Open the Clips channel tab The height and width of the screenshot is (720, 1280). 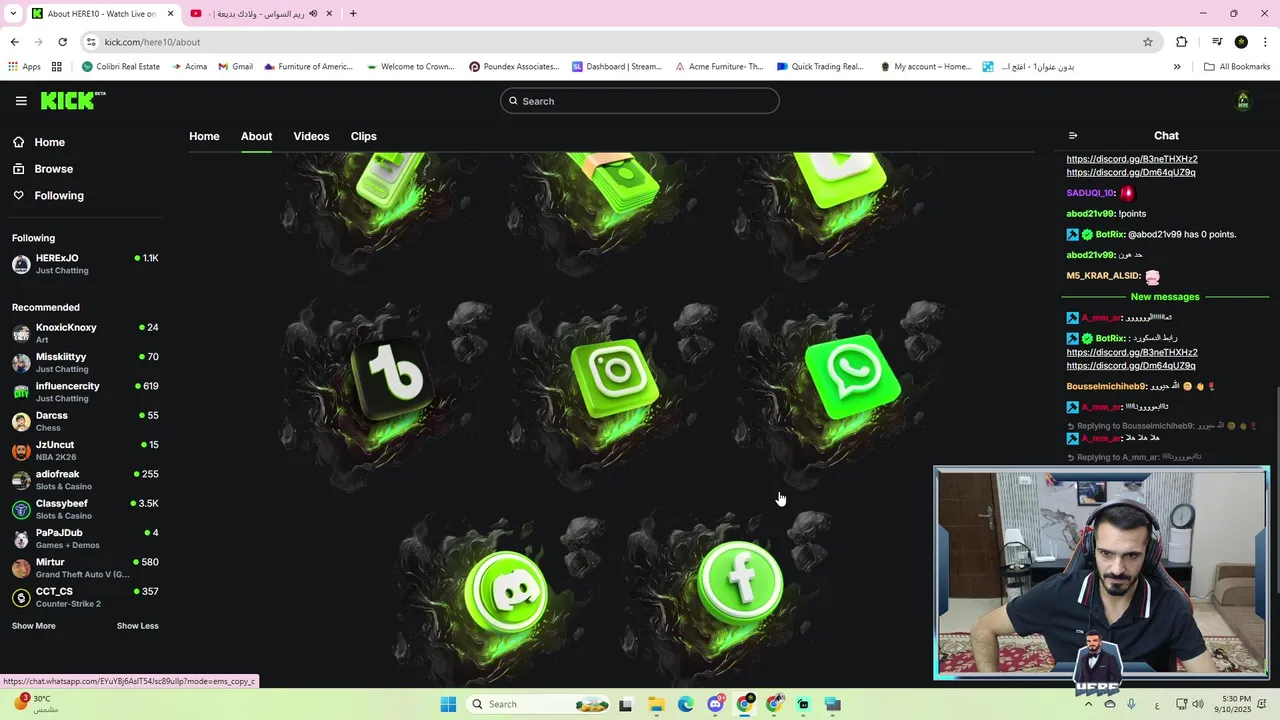click(x=363, y=136)
